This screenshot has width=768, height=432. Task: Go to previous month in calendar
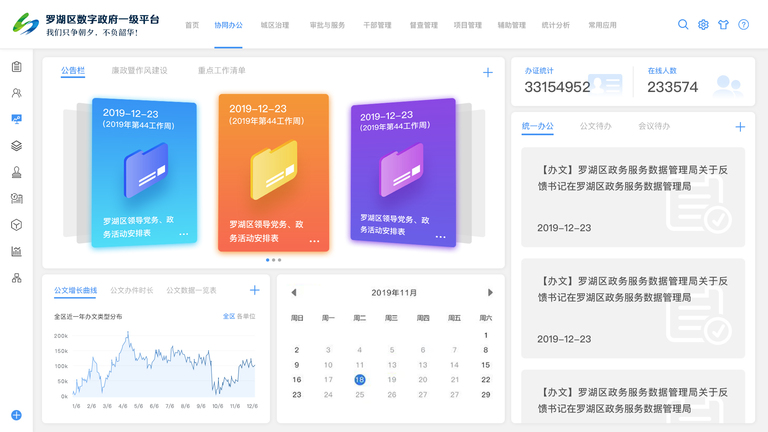click(x=294, y=292)
